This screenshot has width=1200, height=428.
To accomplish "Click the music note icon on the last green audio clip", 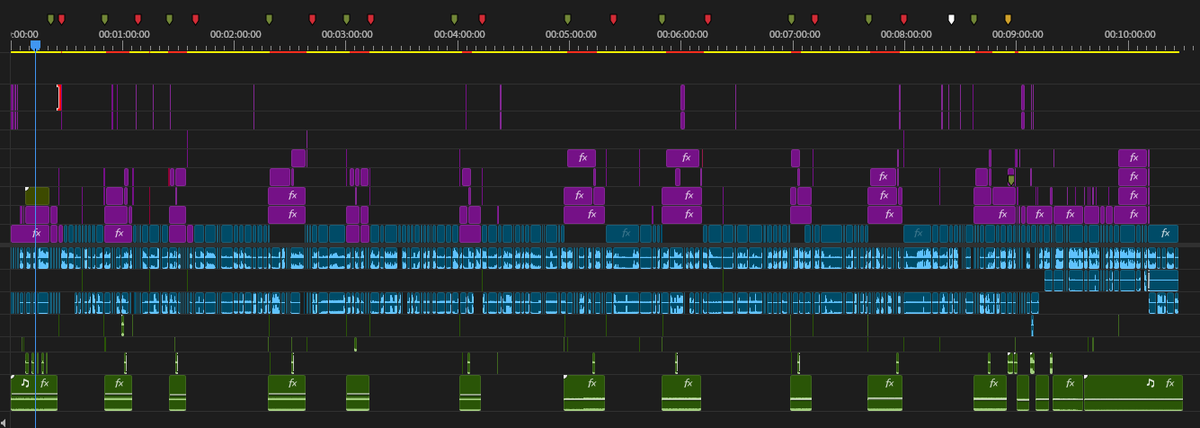I will [1150, 383].
